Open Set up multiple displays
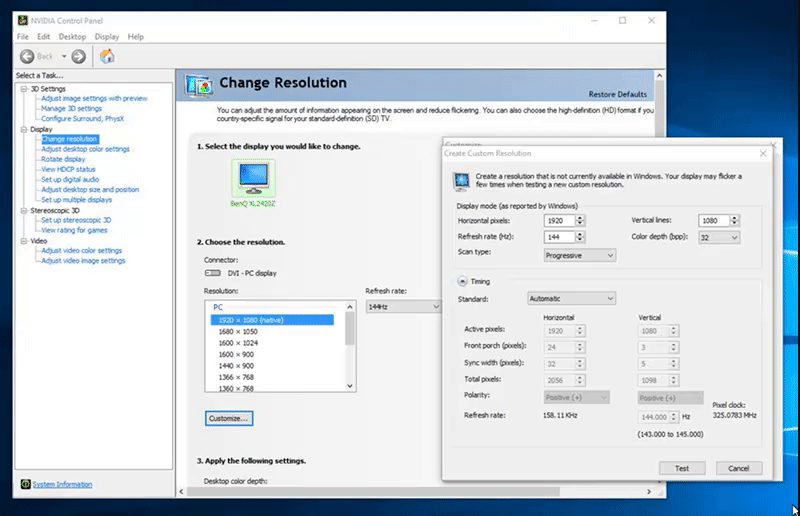The height and width of the screenshot is (516, 800). point(77,200)
